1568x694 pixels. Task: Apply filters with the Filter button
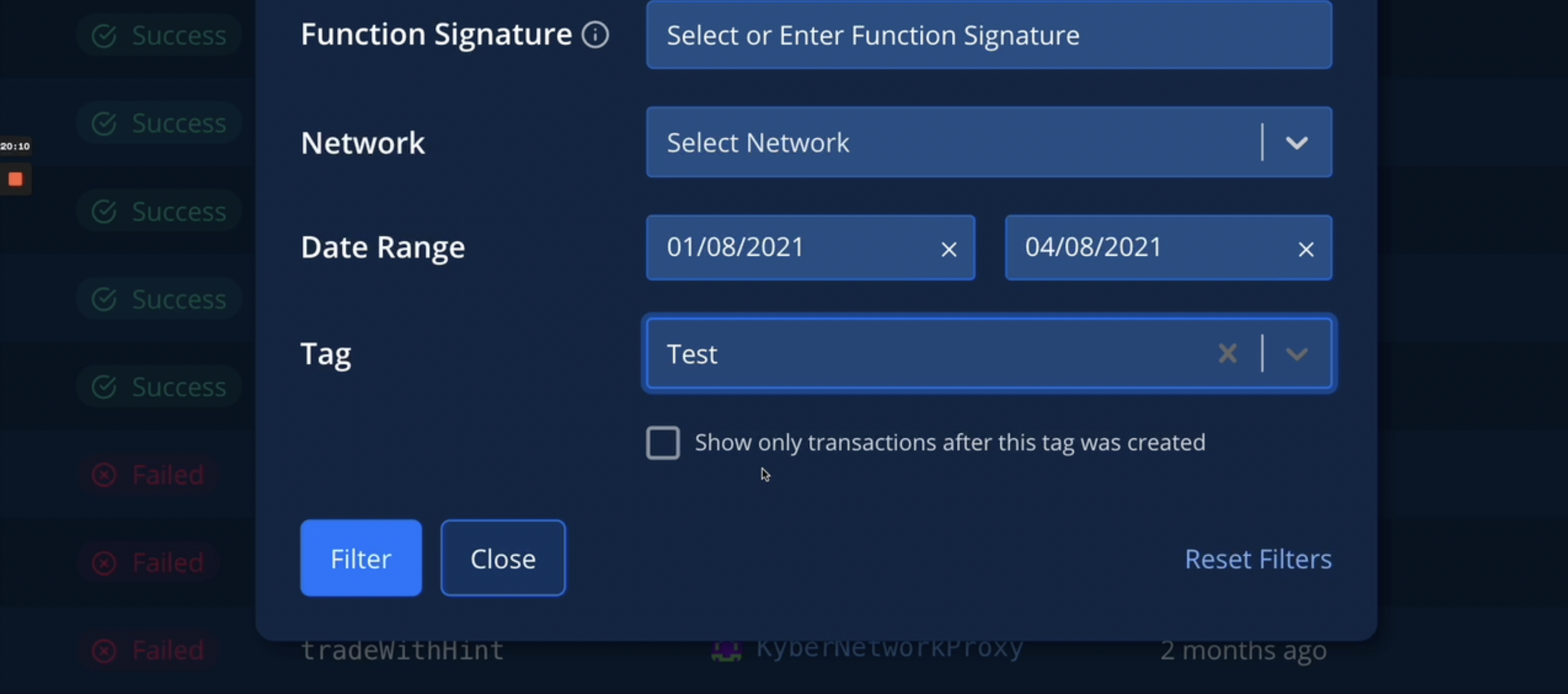[x=361, y=558]
